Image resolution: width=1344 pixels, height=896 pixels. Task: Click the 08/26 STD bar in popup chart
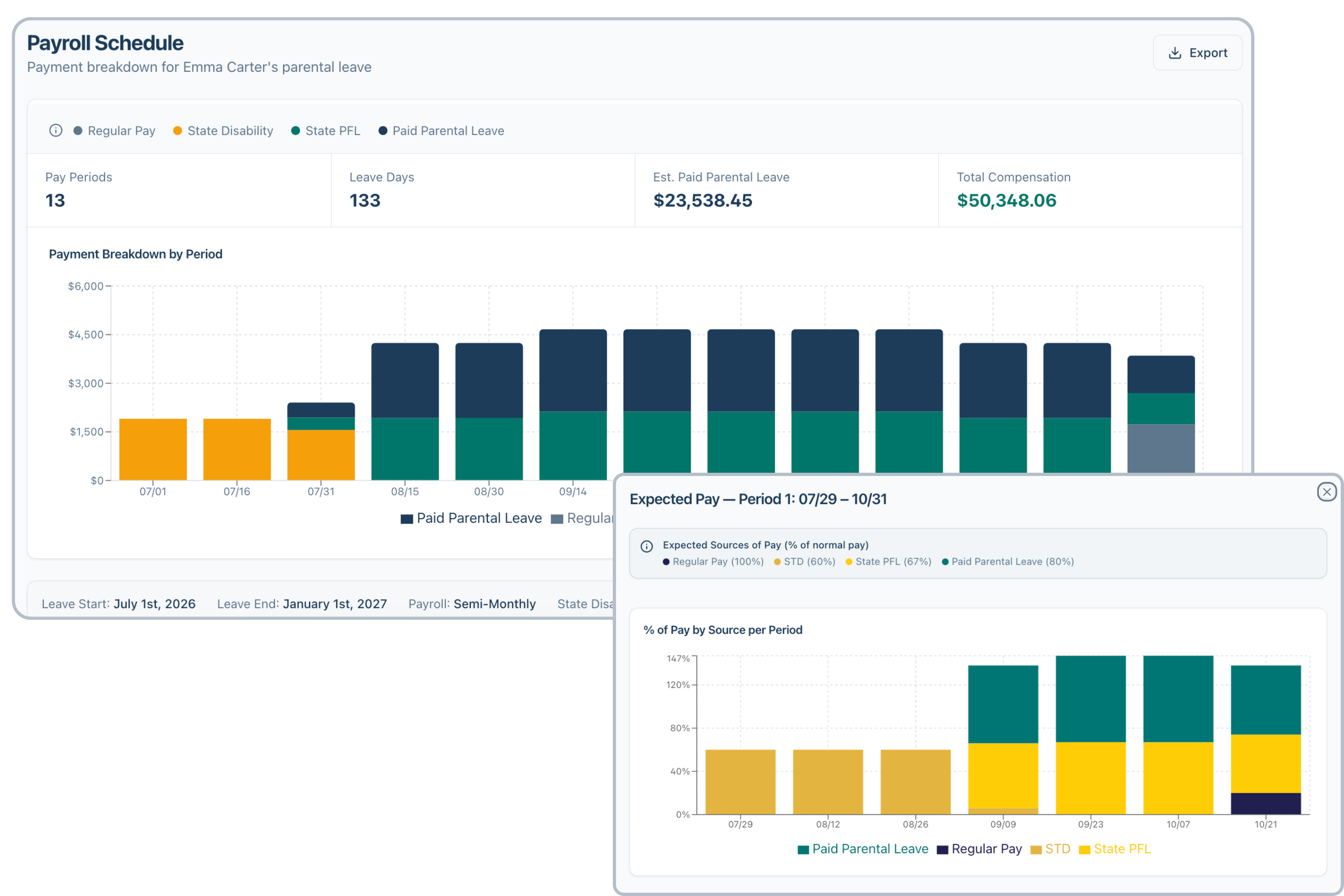[916, 782]
